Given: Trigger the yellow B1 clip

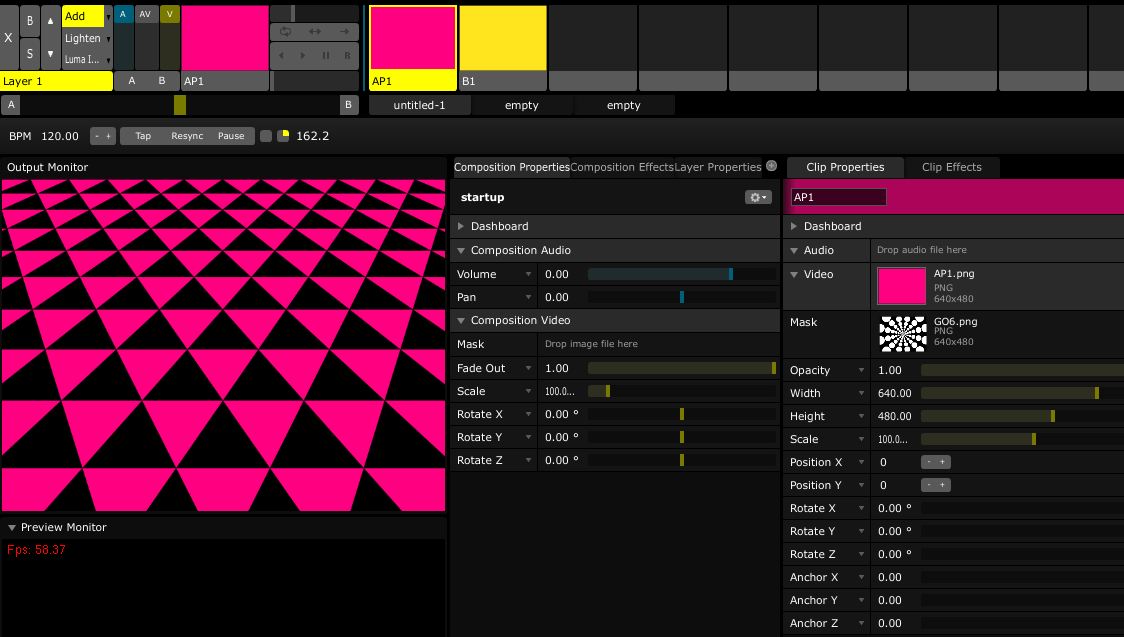Looking at the screenshot, I should click(x=503, y=39).
